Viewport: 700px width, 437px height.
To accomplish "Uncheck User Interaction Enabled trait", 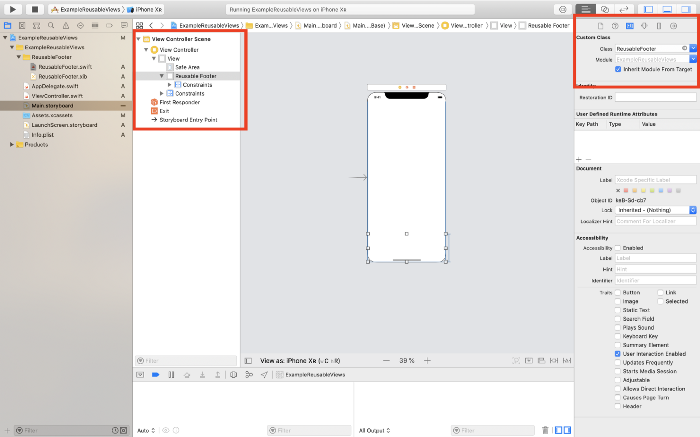I will pyautogui.click(x=618, y=354).
